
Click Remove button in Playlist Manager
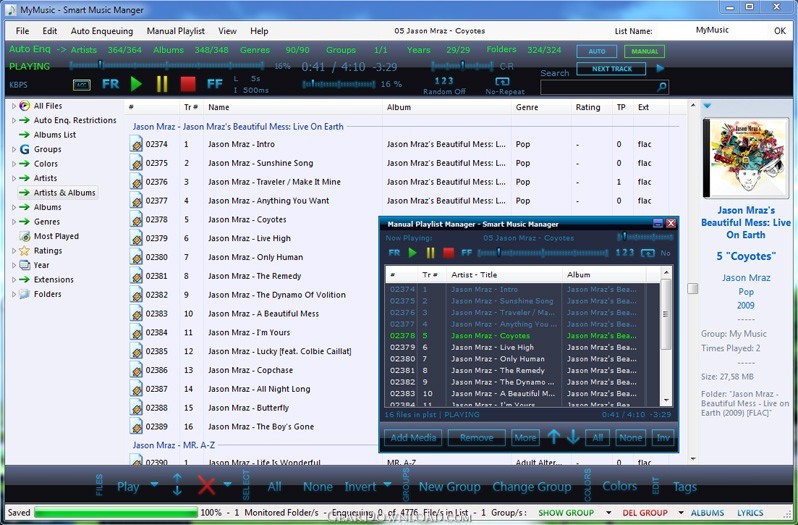pos(476,438)
